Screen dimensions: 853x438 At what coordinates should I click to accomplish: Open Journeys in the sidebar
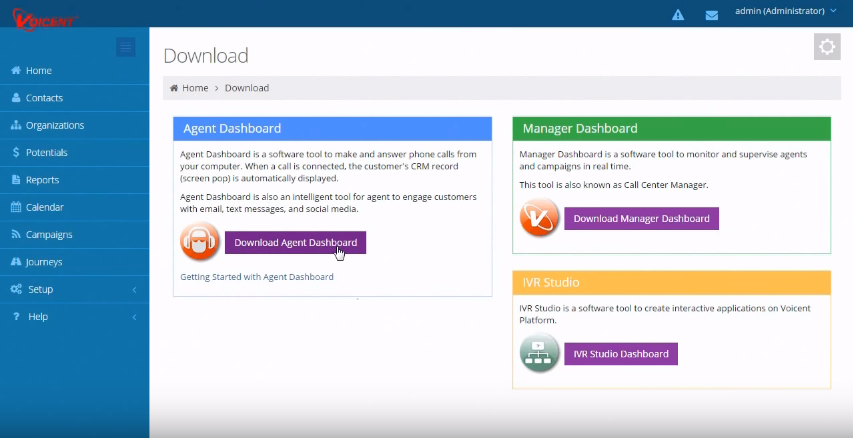[75, 262]
